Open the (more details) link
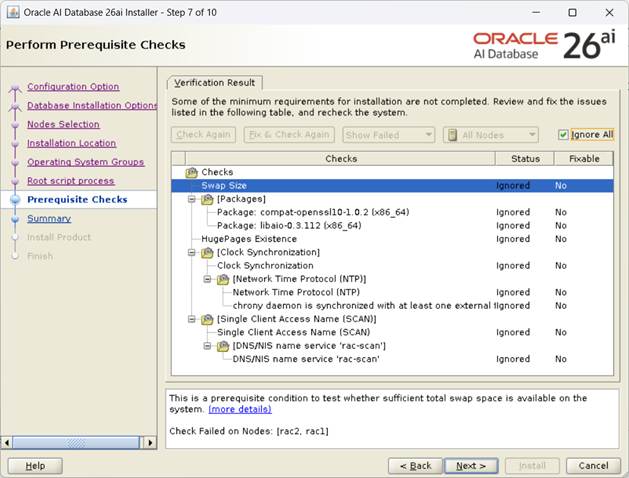 click(x=240, y=409)
